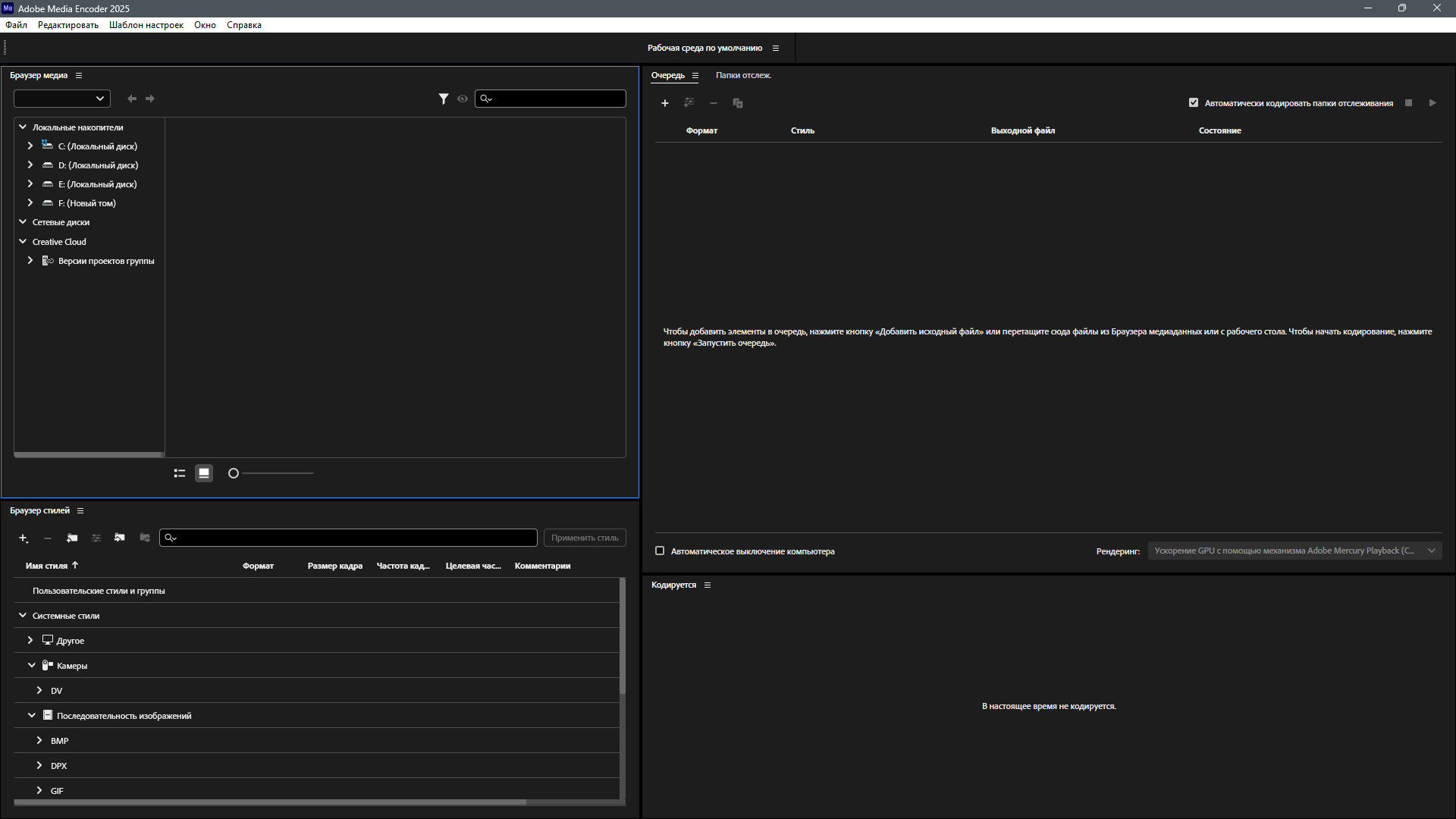The width and height of the screenshot is (1456, 819).
Task: Select the Очередь tab
Action: coord(668,76)
